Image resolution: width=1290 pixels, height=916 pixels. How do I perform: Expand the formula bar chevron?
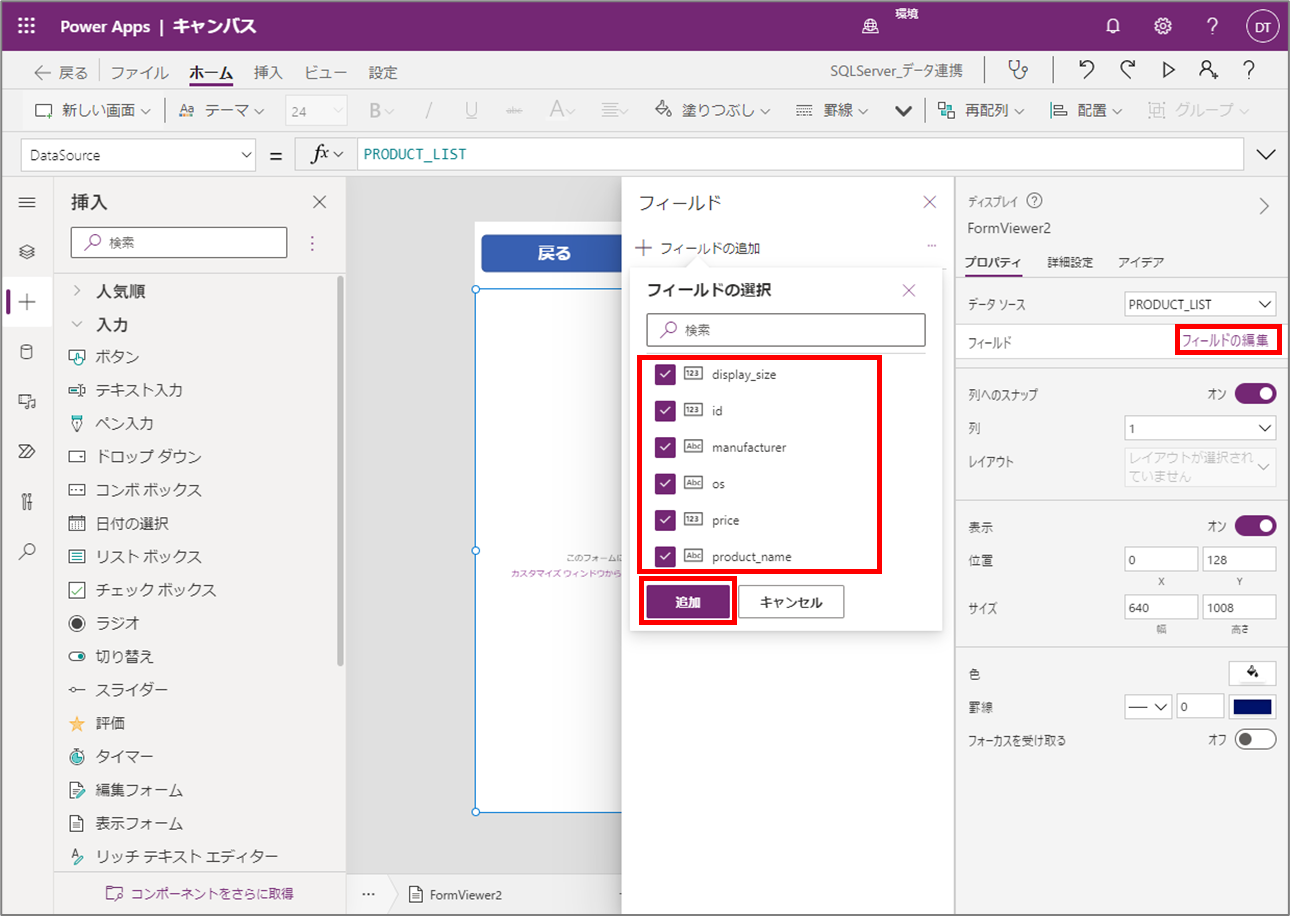pyautogui.click(x=1265, y=154)
